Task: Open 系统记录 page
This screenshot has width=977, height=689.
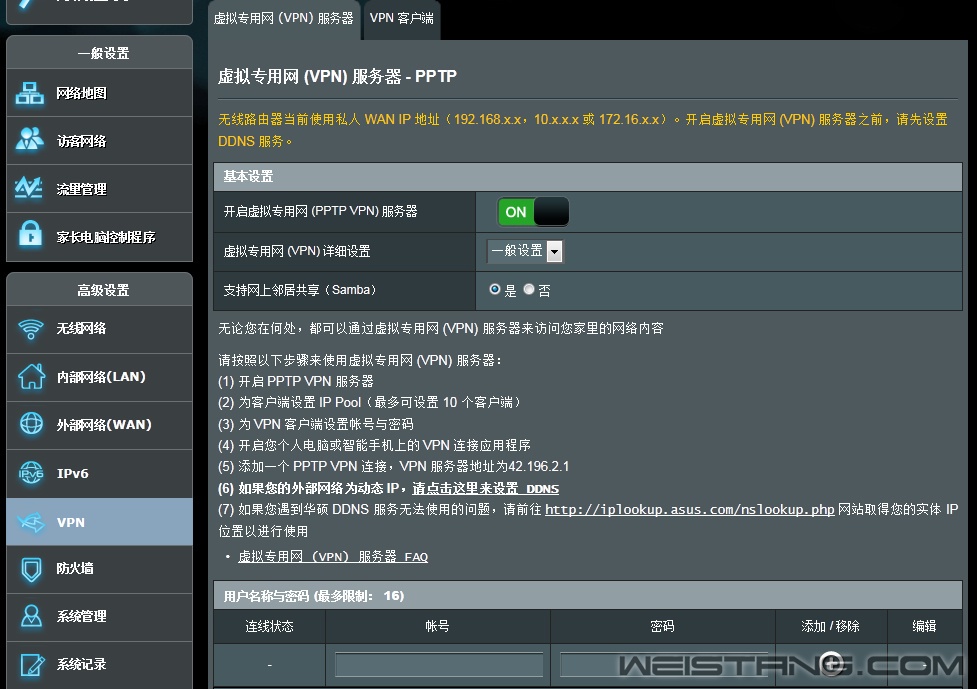Action: point(82,664)
